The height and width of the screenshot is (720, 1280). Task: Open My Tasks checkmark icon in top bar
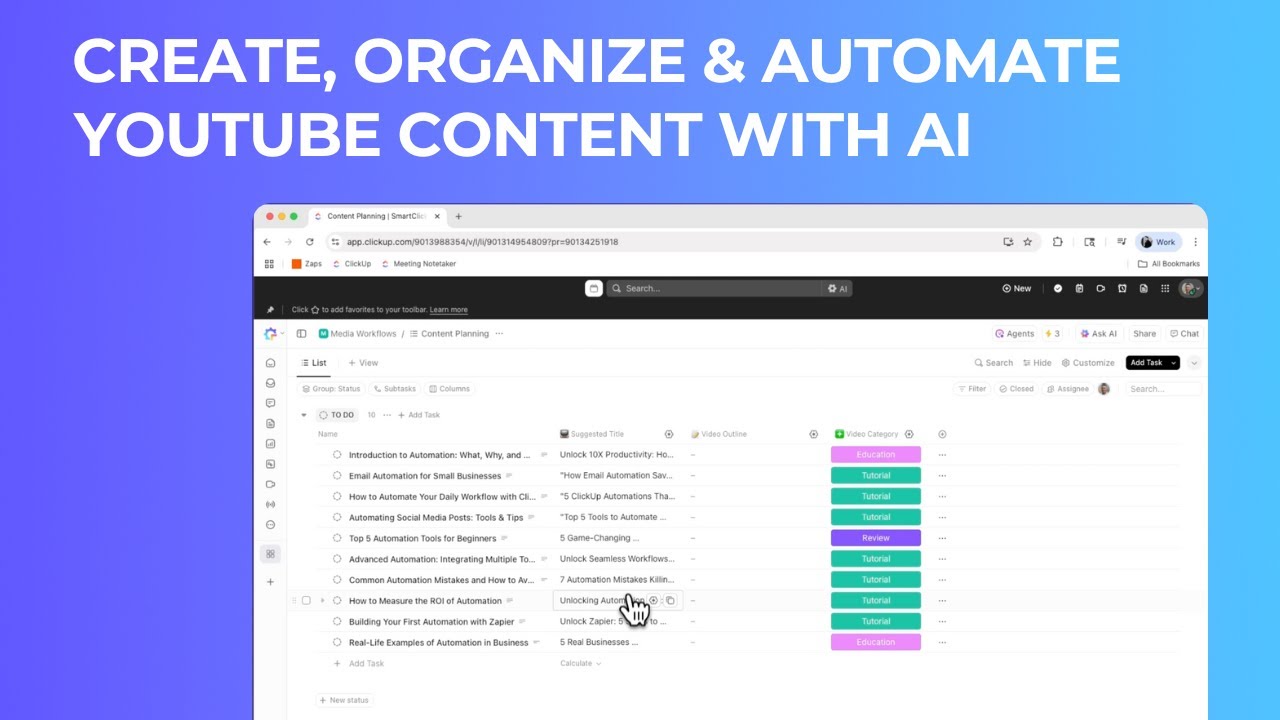1058,288
